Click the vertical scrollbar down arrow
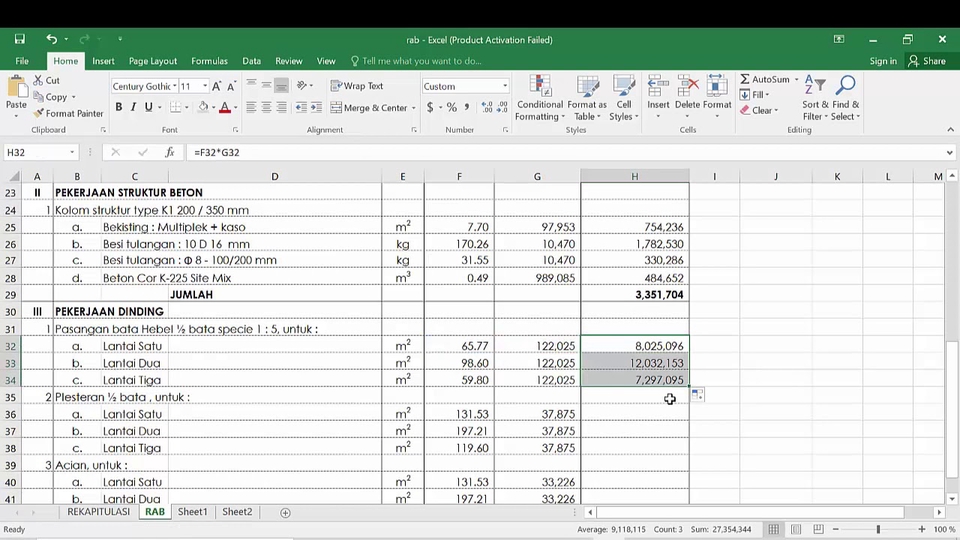 tap(951, 499)
